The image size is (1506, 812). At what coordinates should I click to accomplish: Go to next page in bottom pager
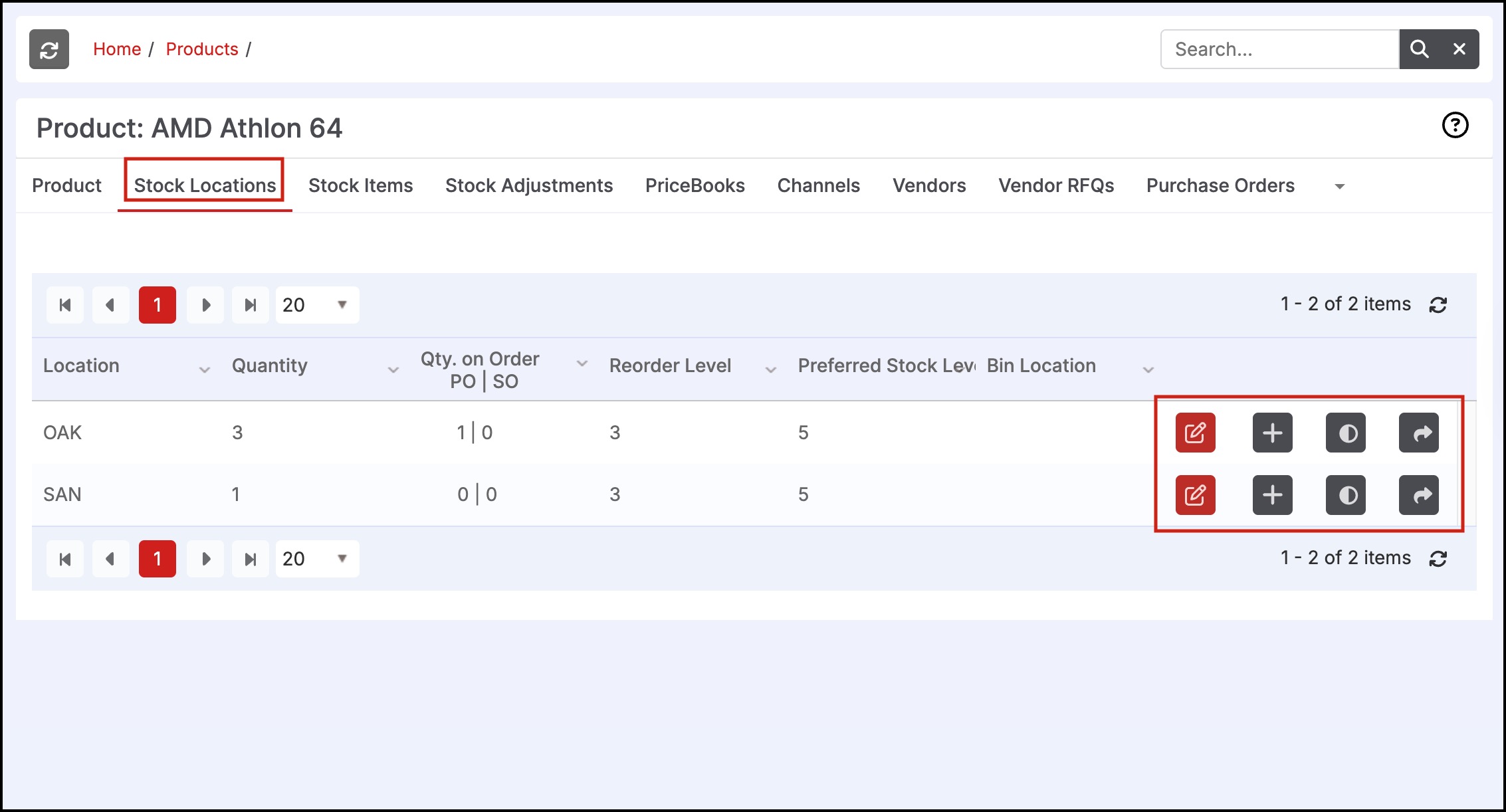click(205, 559)
